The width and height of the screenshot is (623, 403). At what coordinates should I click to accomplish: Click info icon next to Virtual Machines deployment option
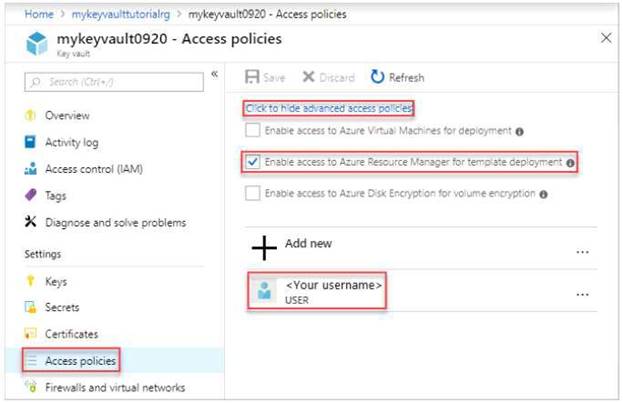click(x=519, y=132)
